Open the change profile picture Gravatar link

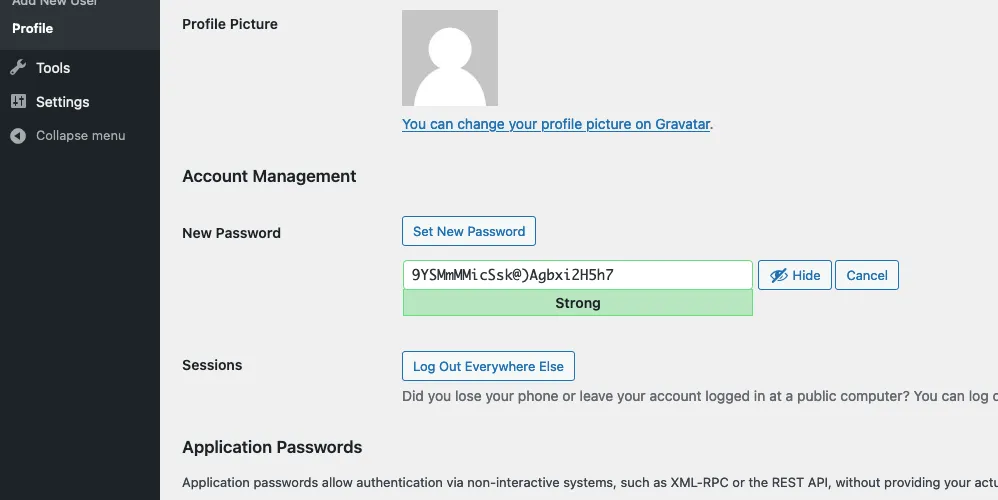pyautogui.click(x=556, y=125)
